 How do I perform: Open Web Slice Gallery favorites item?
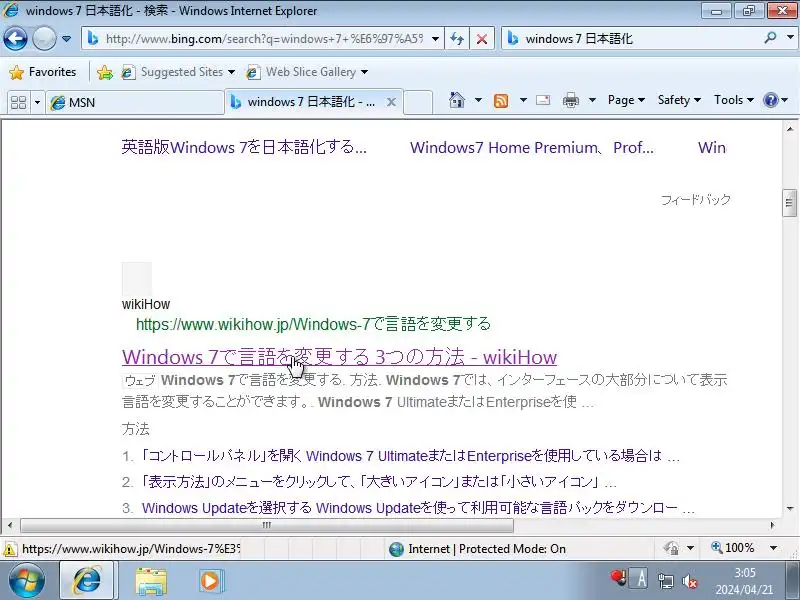307,72
